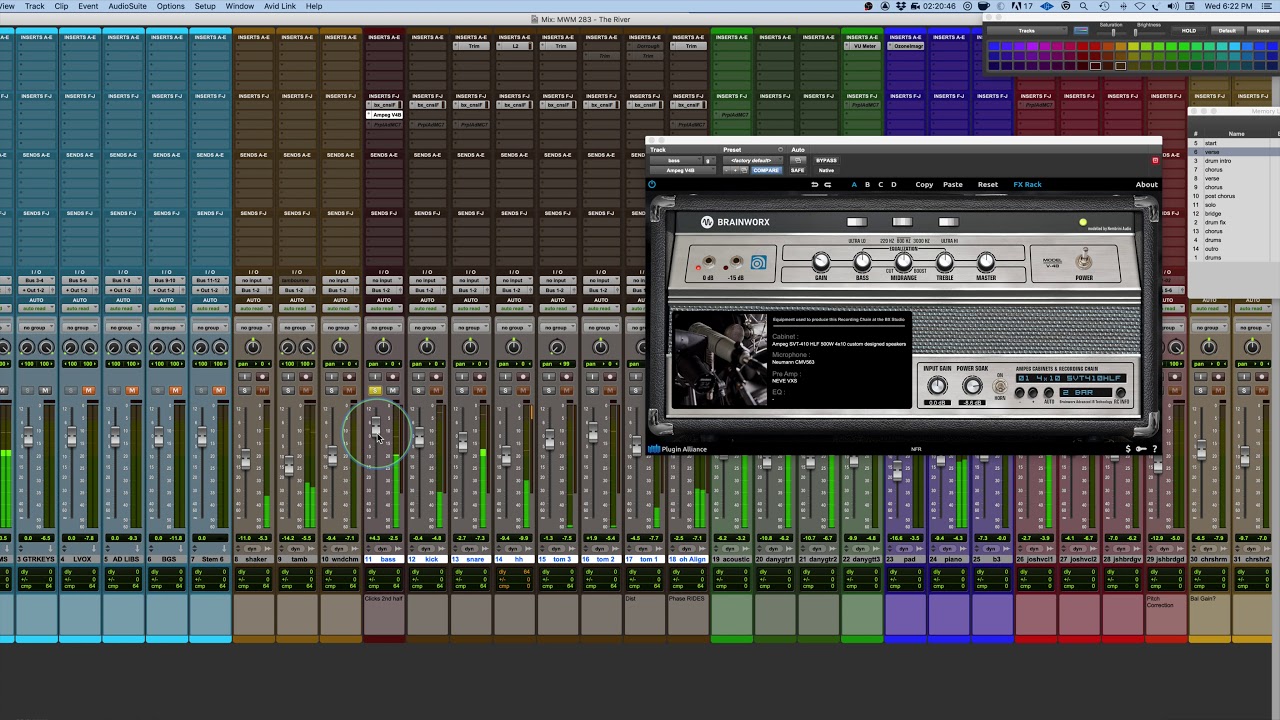The height and width of the screenshot is (720, 1280).
Task: Adjust the Saturation slider in color palette
Action: tap(1111, 31)
